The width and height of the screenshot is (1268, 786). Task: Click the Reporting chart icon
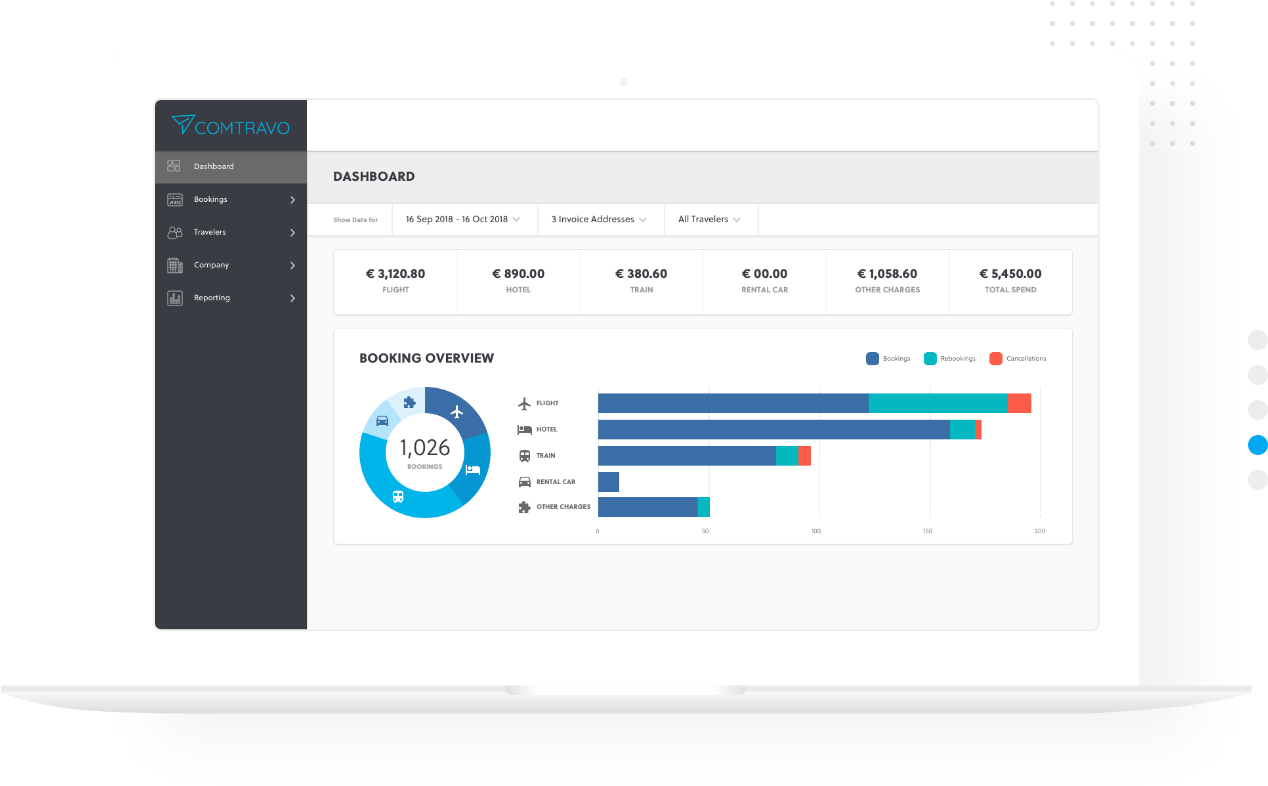174,298
